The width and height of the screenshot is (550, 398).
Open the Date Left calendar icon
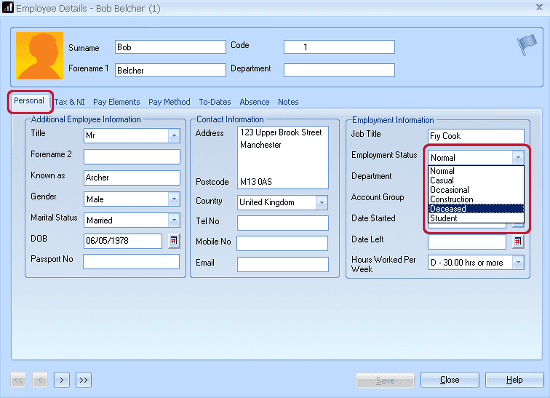coord(518,242)
